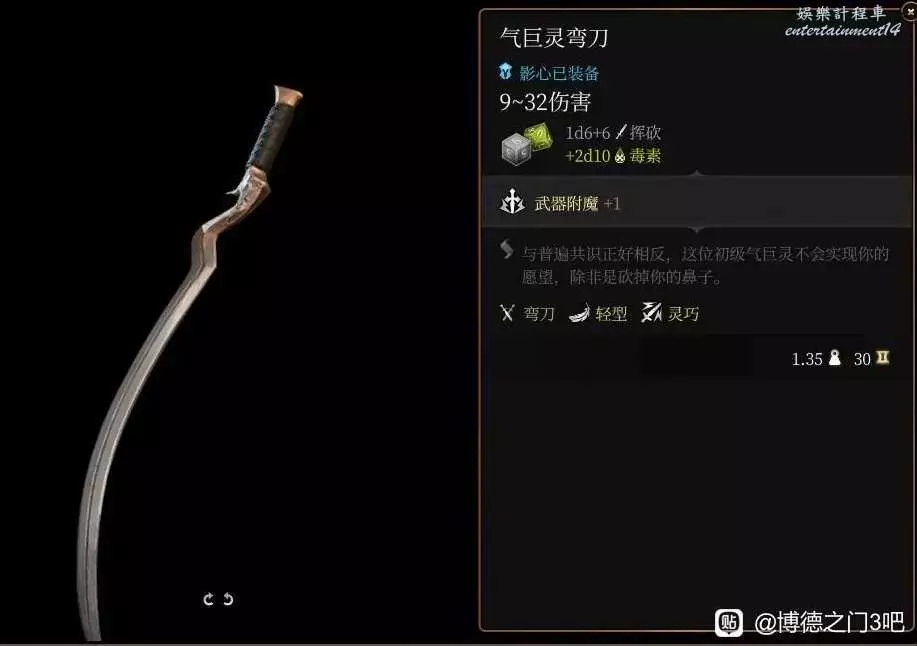Click the 弯刀 crossed swords icon

point(507,313)
